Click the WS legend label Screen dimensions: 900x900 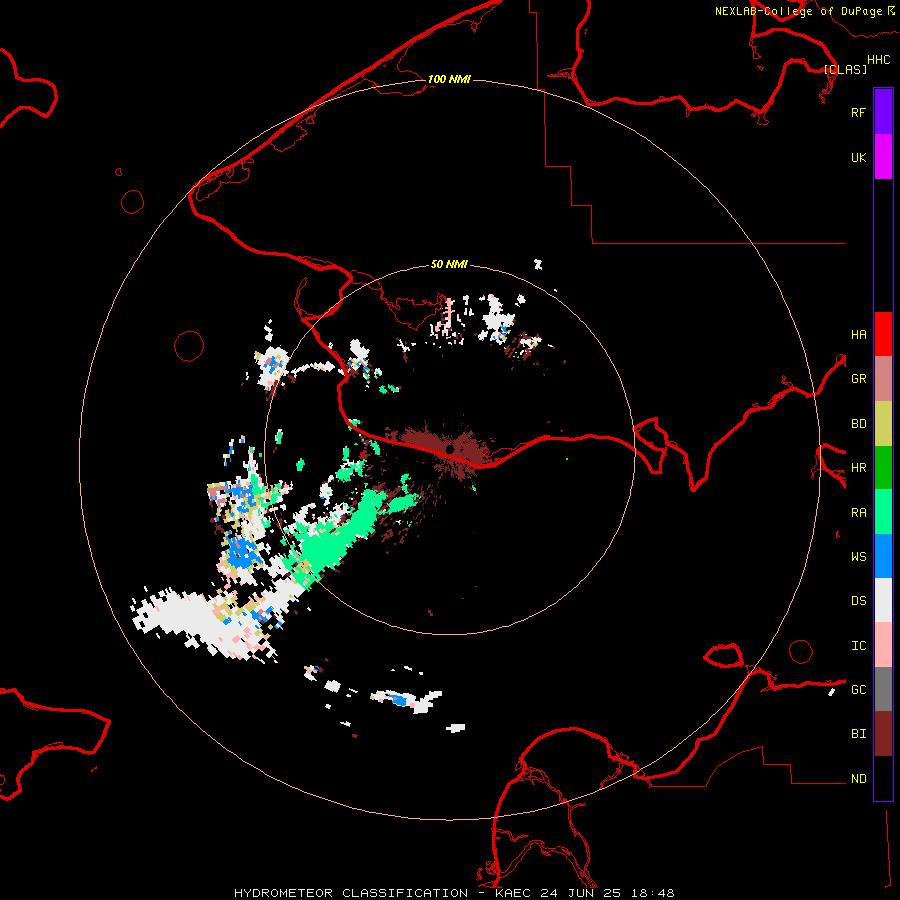pos(858,556)
